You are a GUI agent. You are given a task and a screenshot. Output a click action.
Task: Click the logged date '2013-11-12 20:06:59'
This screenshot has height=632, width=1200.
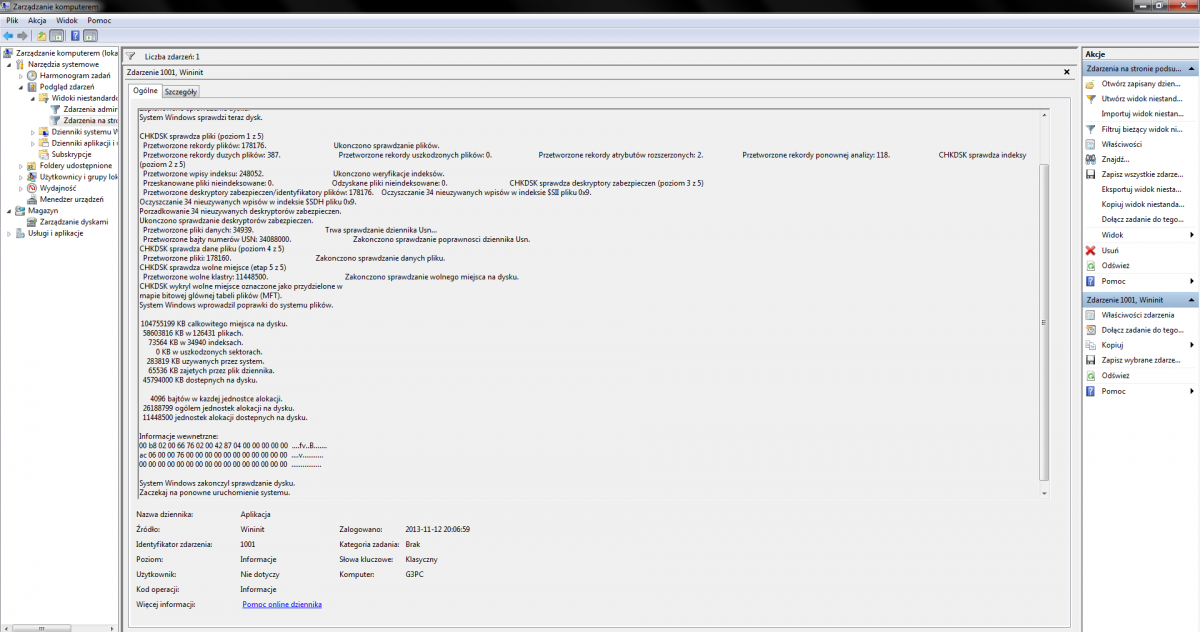[x=438, y=529]
